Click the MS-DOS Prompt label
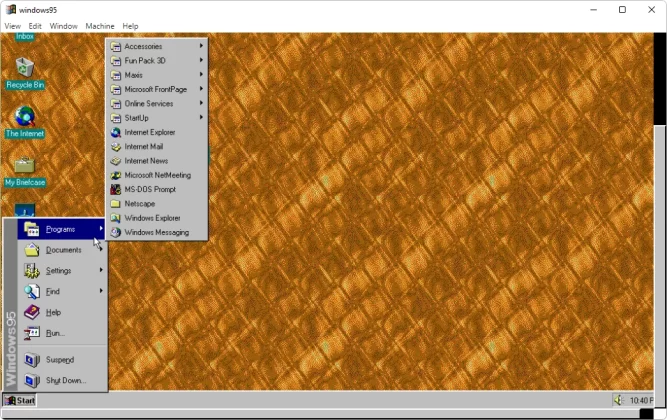 pyautogui.click(x=150, y=189)
